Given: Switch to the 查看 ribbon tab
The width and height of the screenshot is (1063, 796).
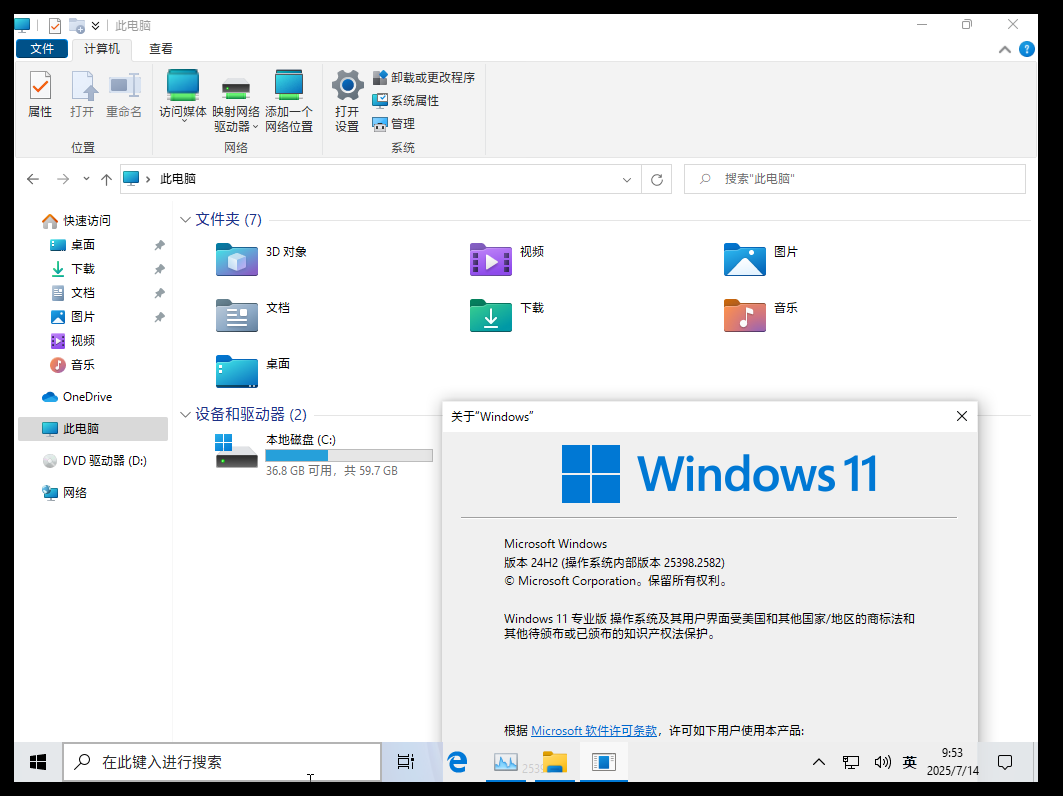Looking at the screenshot, I should [x=161, y=48].
